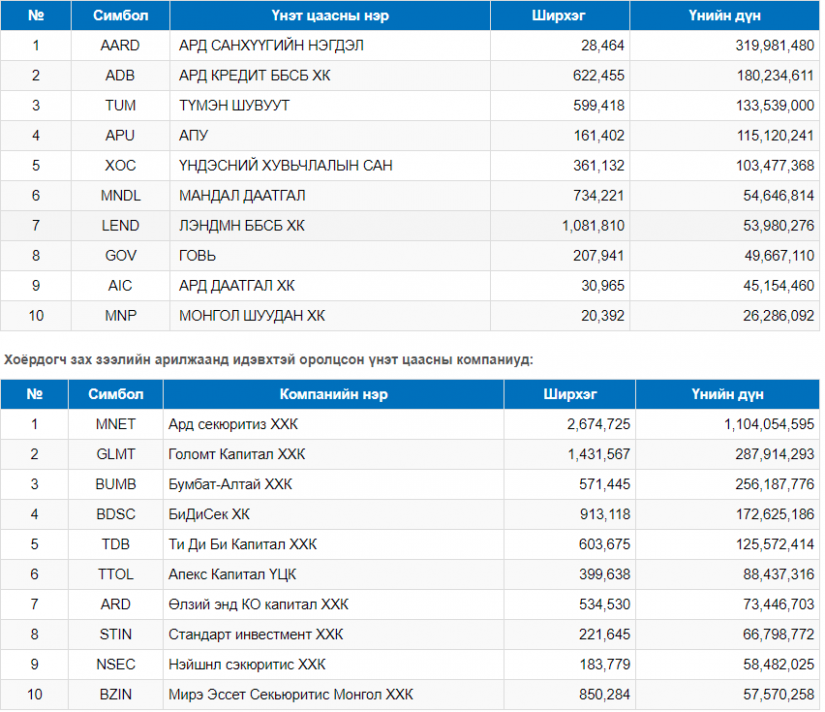
Task: Select the ARD symbol cell
Action: click(115, 604)
